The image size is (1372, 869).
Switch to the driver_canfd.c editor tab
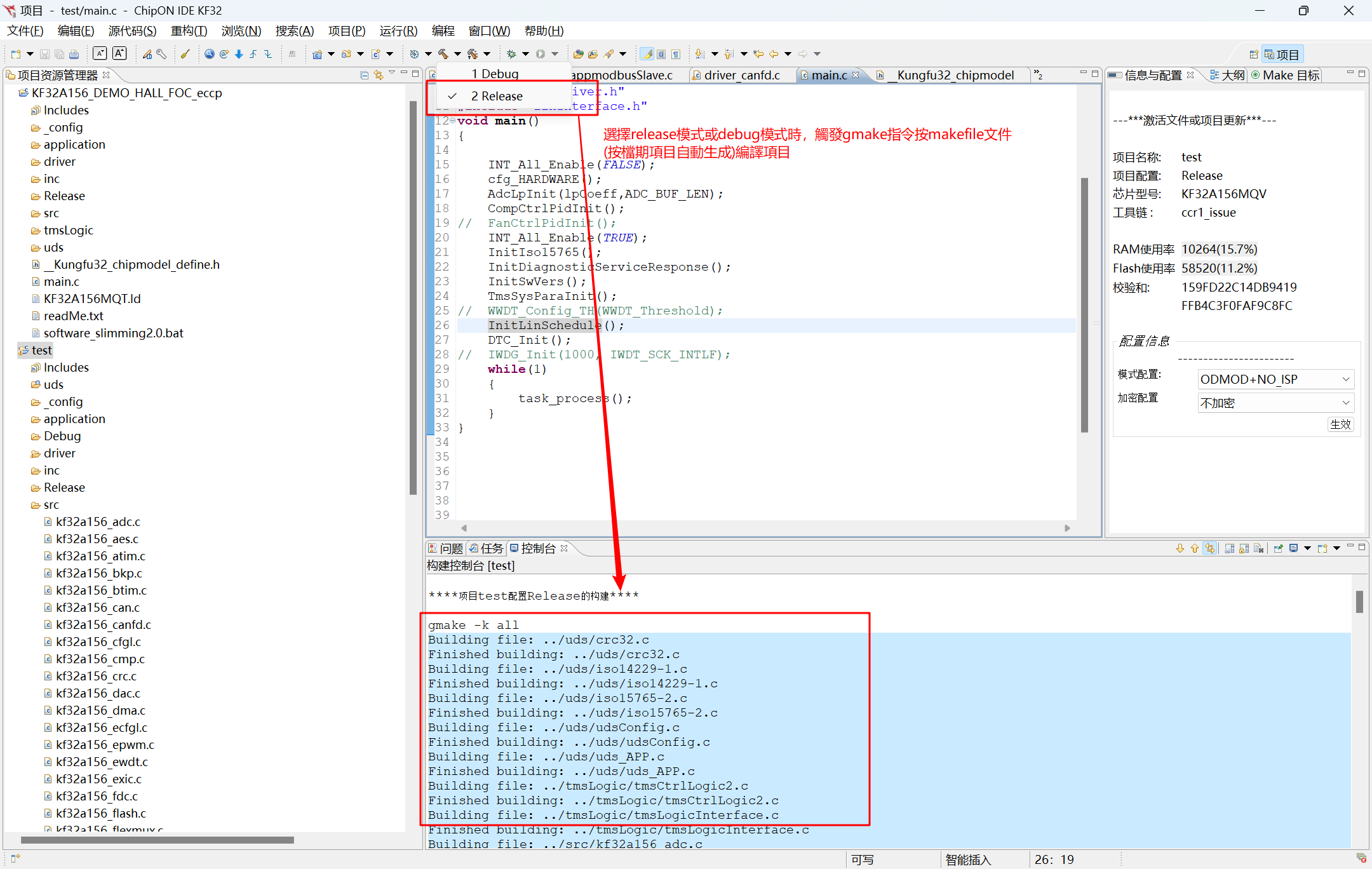pos(741,75)
